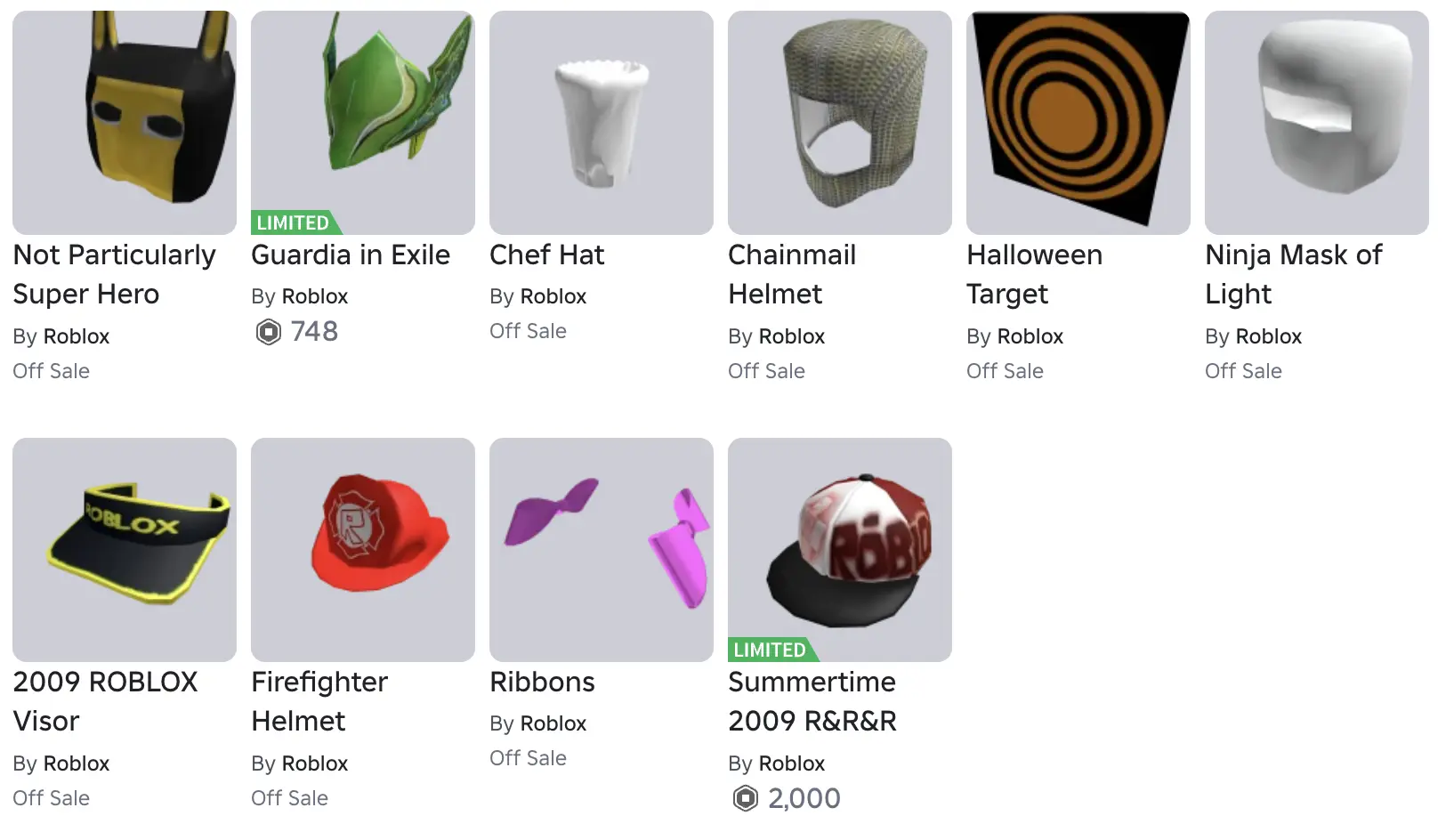Image resolution: width=1454 pixels, height=840 pixels.
Task: Select the Ninja Mask of Light thumbnail
Action: (x=1317, y=123)
